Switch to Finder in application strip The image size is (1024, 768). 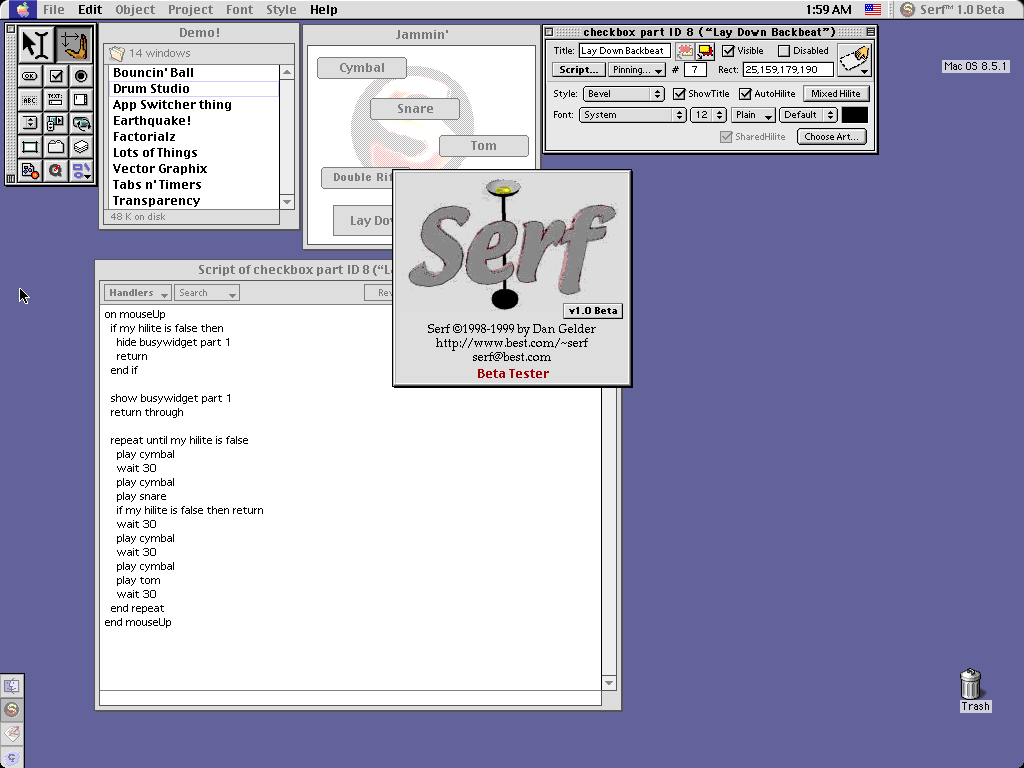12,686
